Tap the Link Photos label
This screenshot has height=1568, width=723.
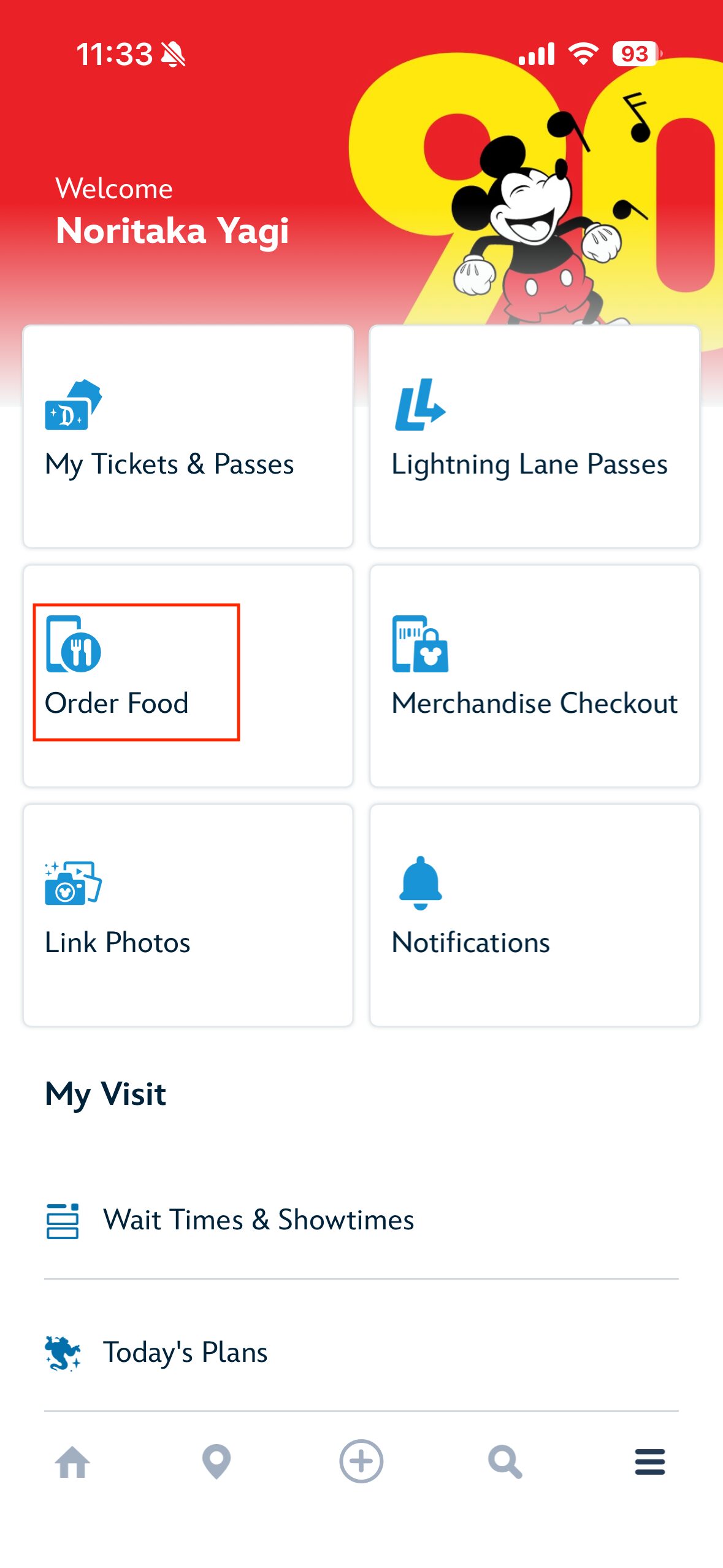(x=118, y=943)
